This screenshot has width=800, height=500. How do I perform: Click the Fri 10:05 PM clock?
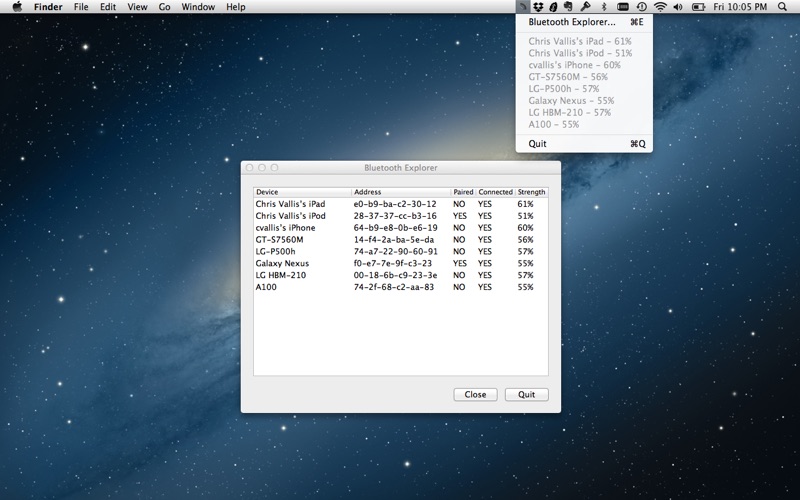coord(740,7)
